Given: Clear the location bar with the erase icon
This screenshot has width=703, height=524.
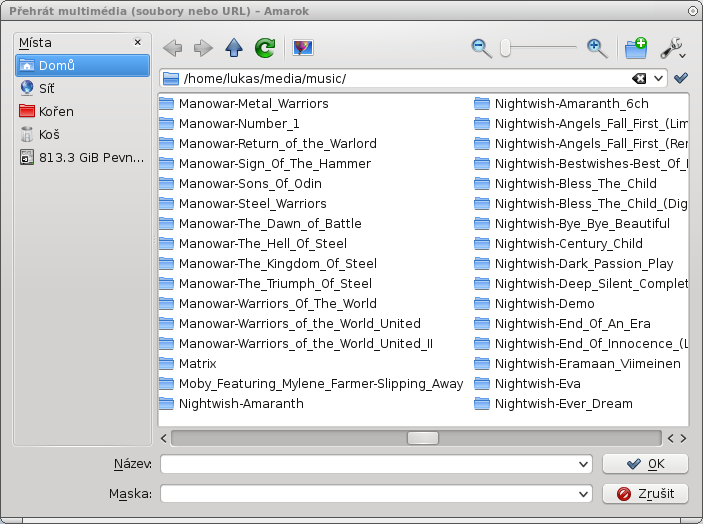Looking at the screenshot, I should 639,79.
